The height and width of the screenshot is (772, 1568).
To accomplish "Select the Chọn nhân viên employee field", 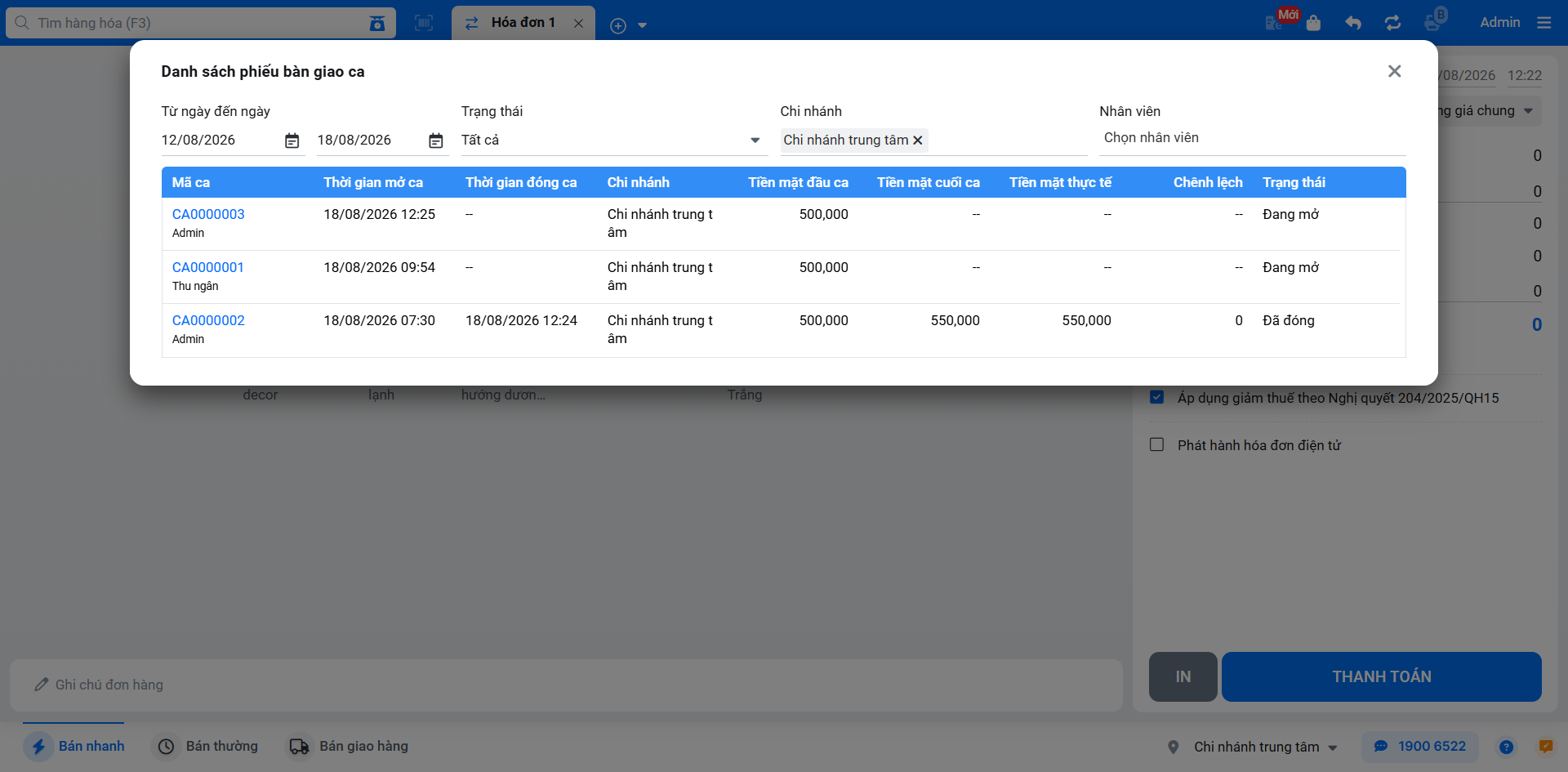I will point(1252,137).
